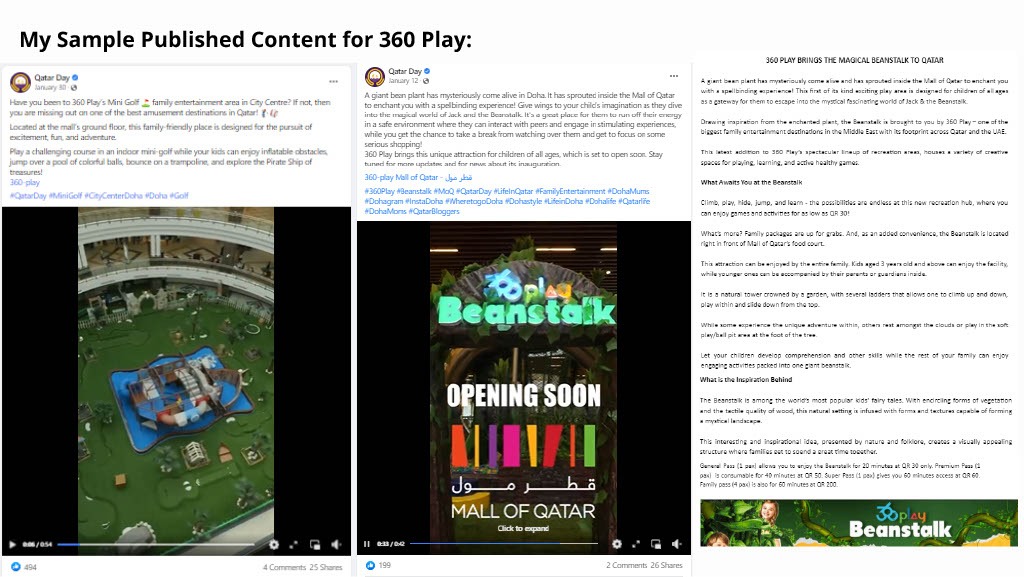Click the audience globe icon next to January 30

(x=74, y=87)
